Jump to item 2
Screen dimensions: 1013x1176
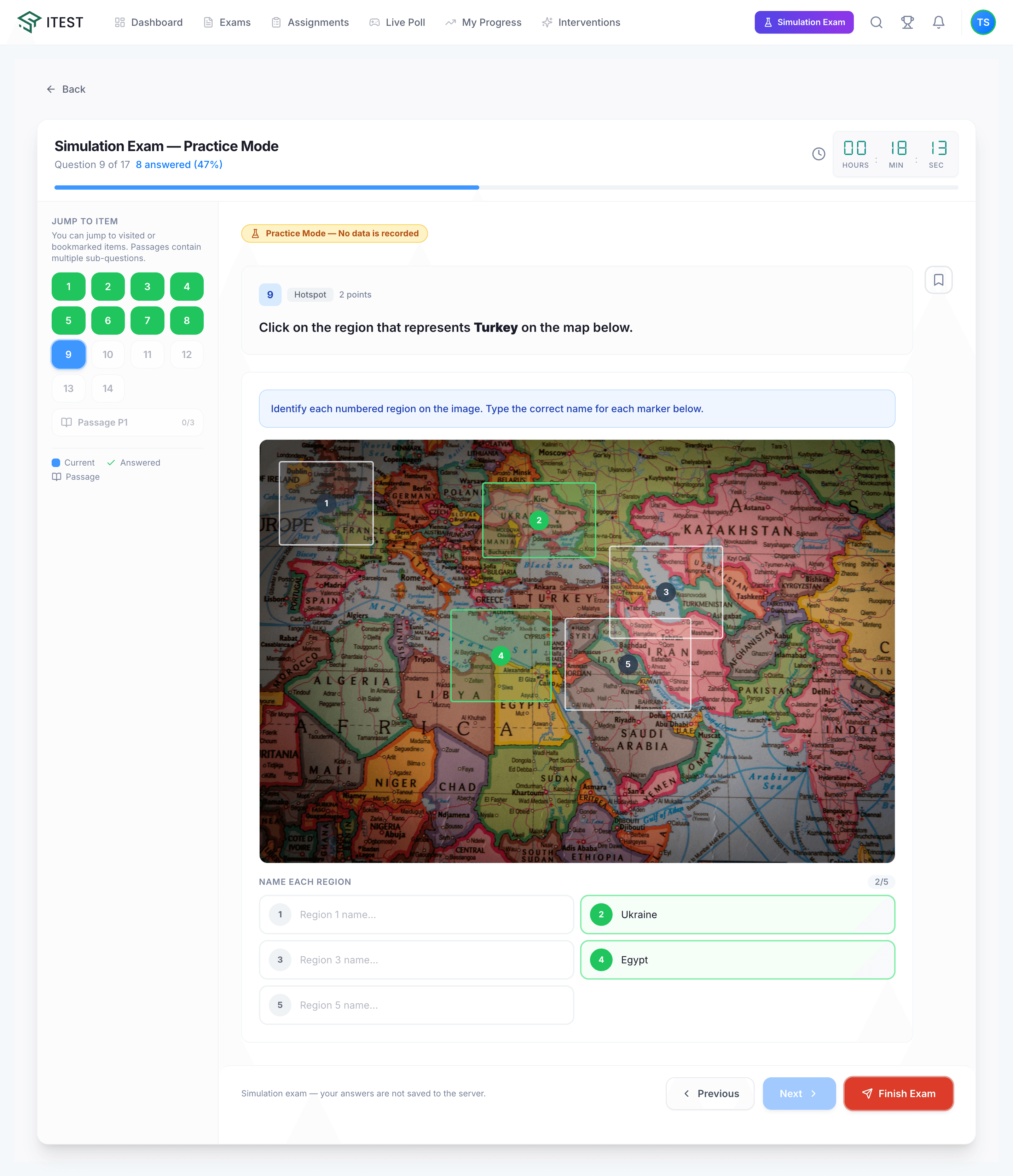tap(108, 287)
